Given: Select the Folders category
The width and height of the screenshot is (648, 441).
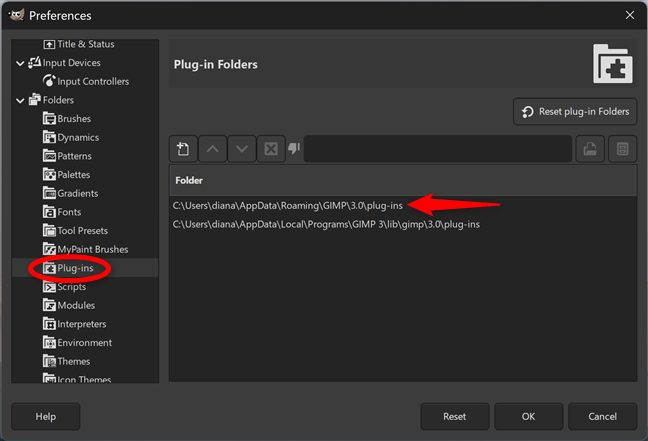Looking at the screenshot, I should coord(51,100).
